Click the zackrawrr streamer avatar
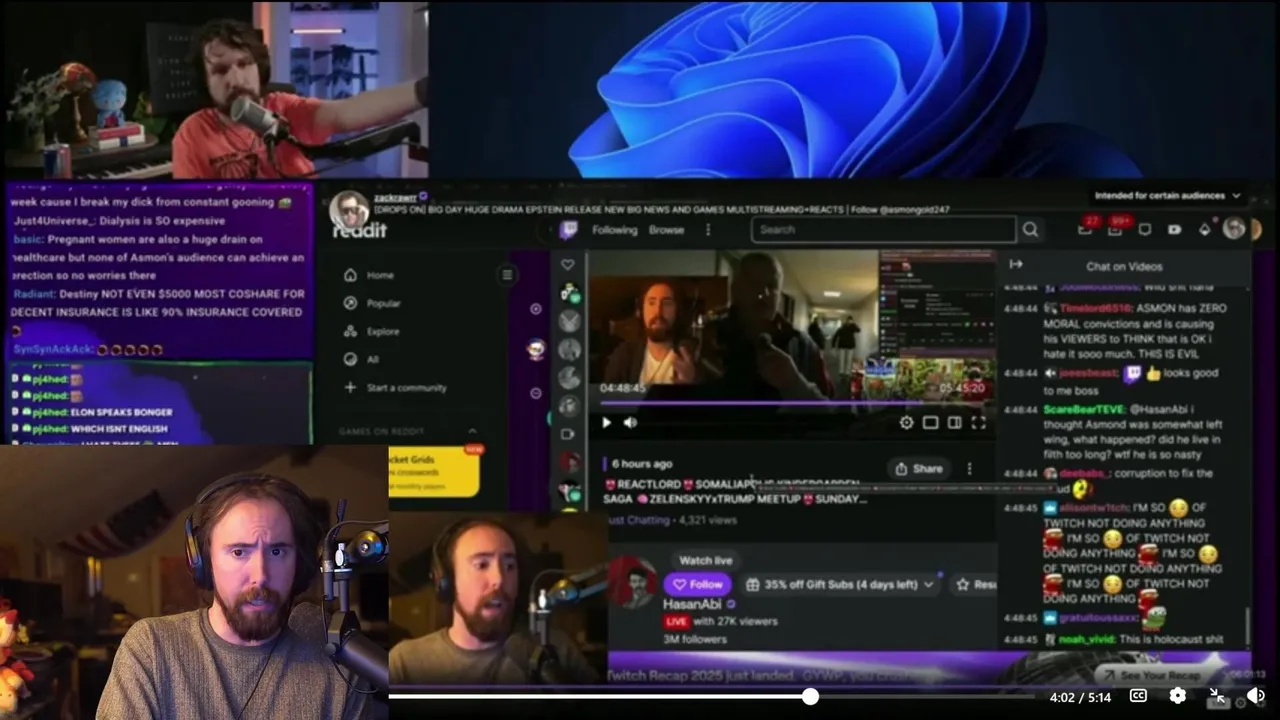The height and width of the screenshot is (720, 1280). tap(349, 209)
